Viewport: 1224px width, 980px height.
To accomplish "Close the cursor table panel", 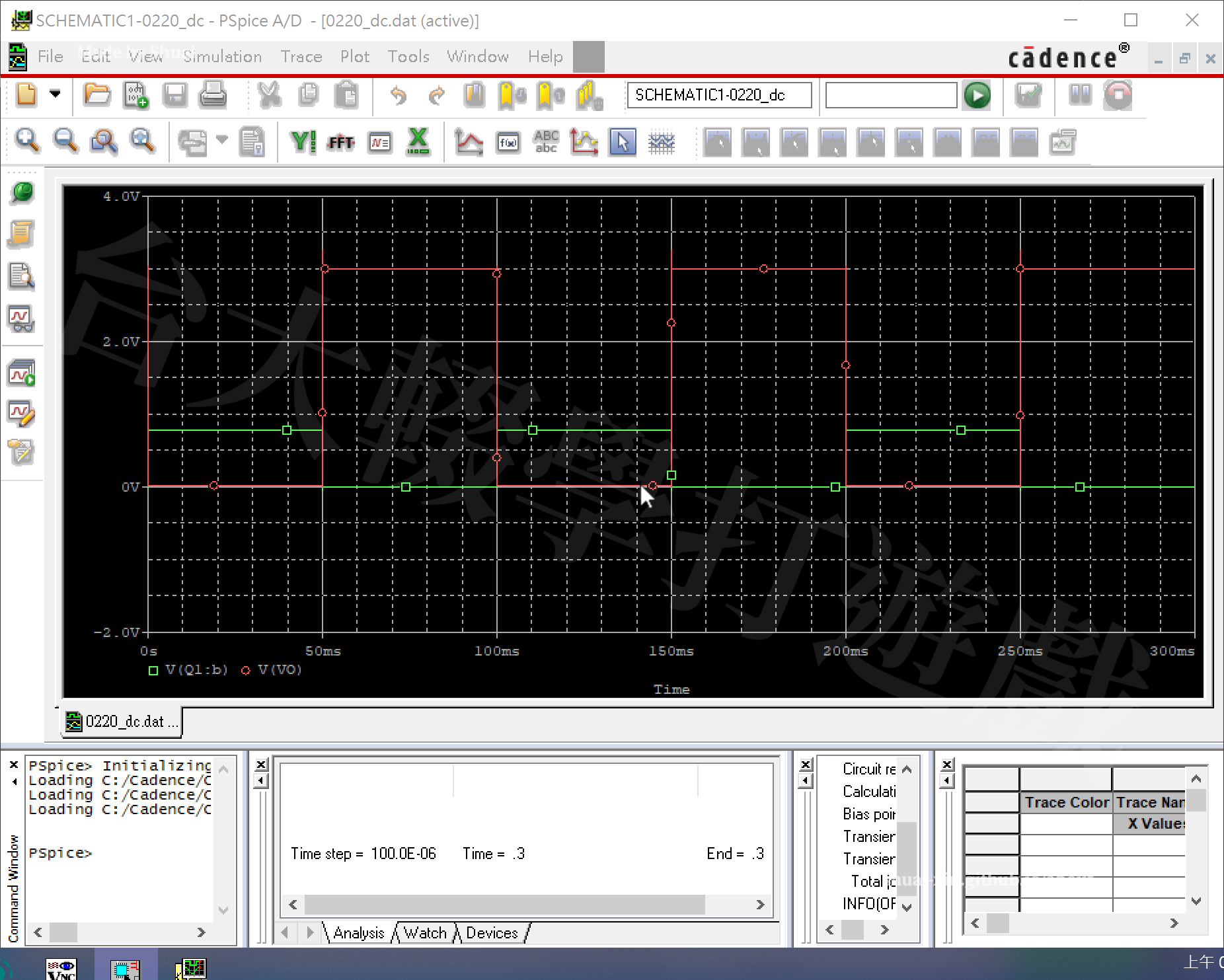I will pos(947,765).
